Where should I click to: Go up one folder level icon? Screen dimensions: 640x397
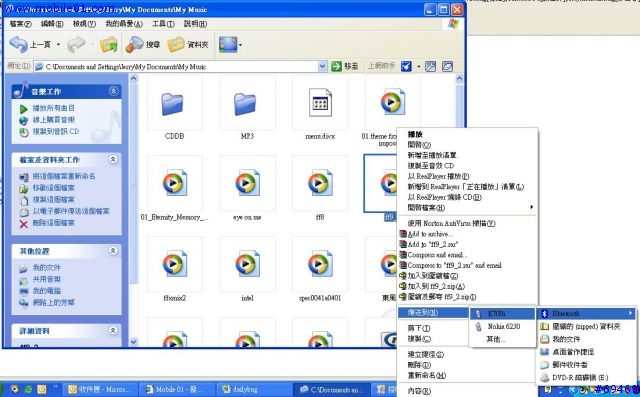[x=109, y=44]
